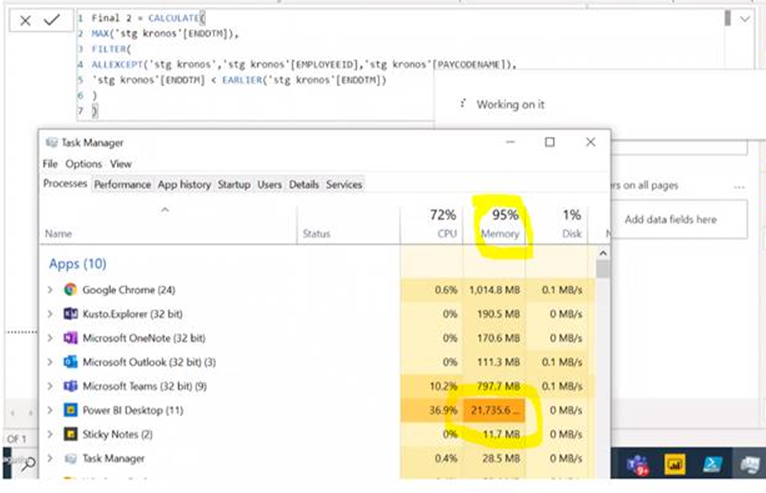Viewport: 766px width, 493px height.
Task: Select the Kusto.Explorer icon in process list
Action: [x=70, y=314]
